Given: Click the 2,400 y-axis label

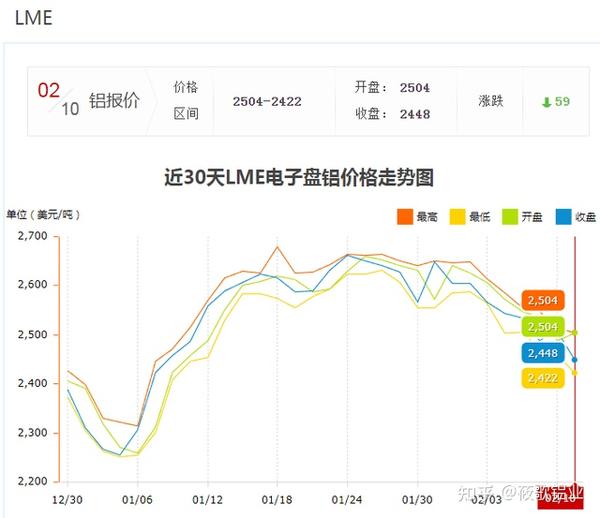Looking at the screenshot, I should tap(33, 383).
